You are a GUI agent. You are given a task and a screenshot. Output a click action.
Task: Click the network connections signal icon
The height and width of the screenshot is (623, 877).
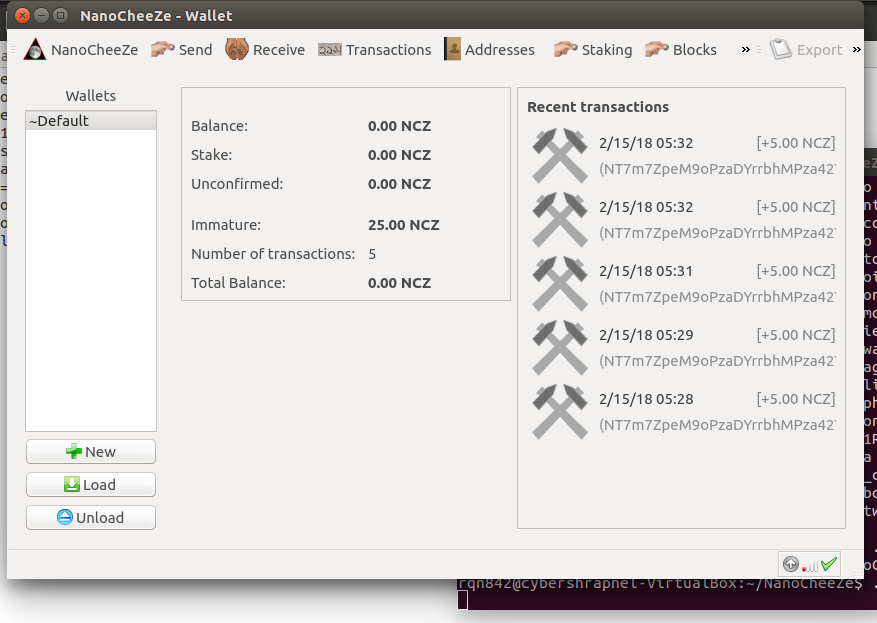tap(809, 565)
